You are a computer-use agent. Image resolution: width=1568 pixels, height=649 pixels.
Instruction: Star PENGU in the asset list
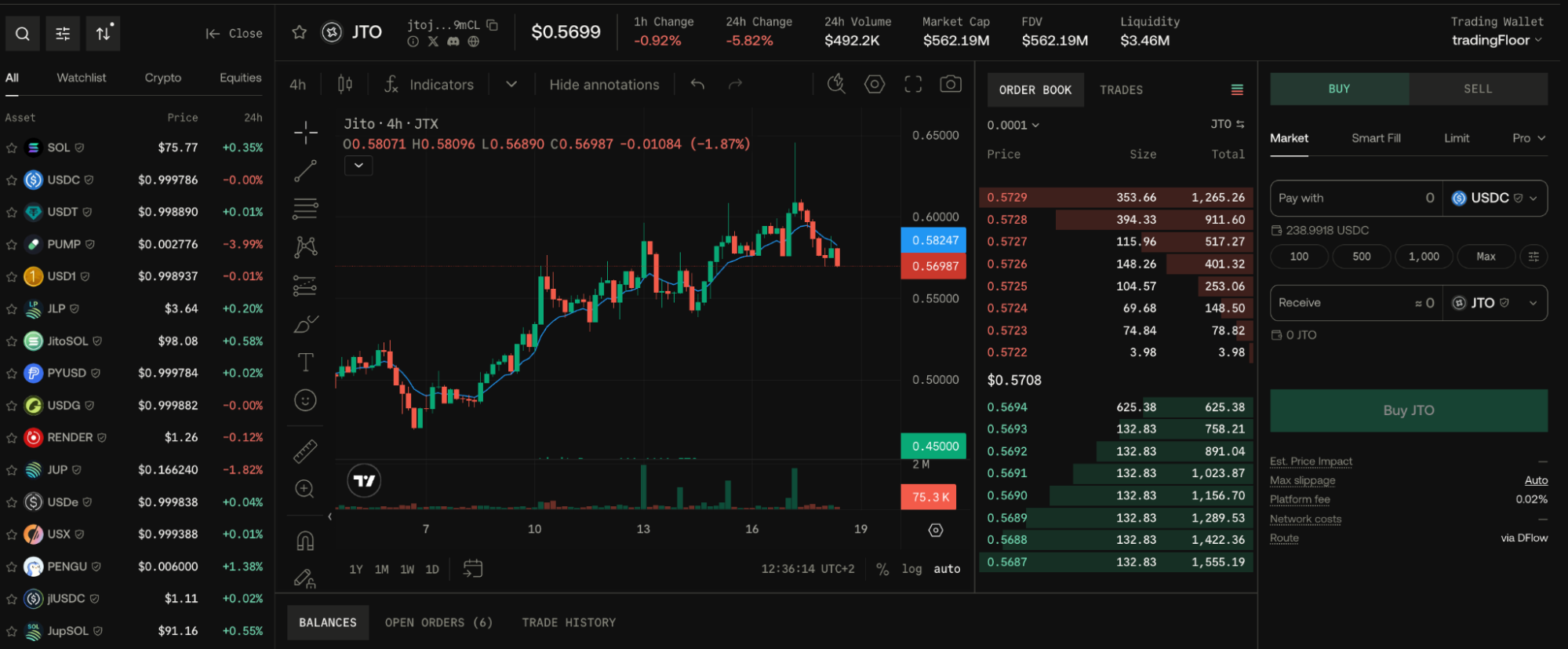click(x=12, y=567)
